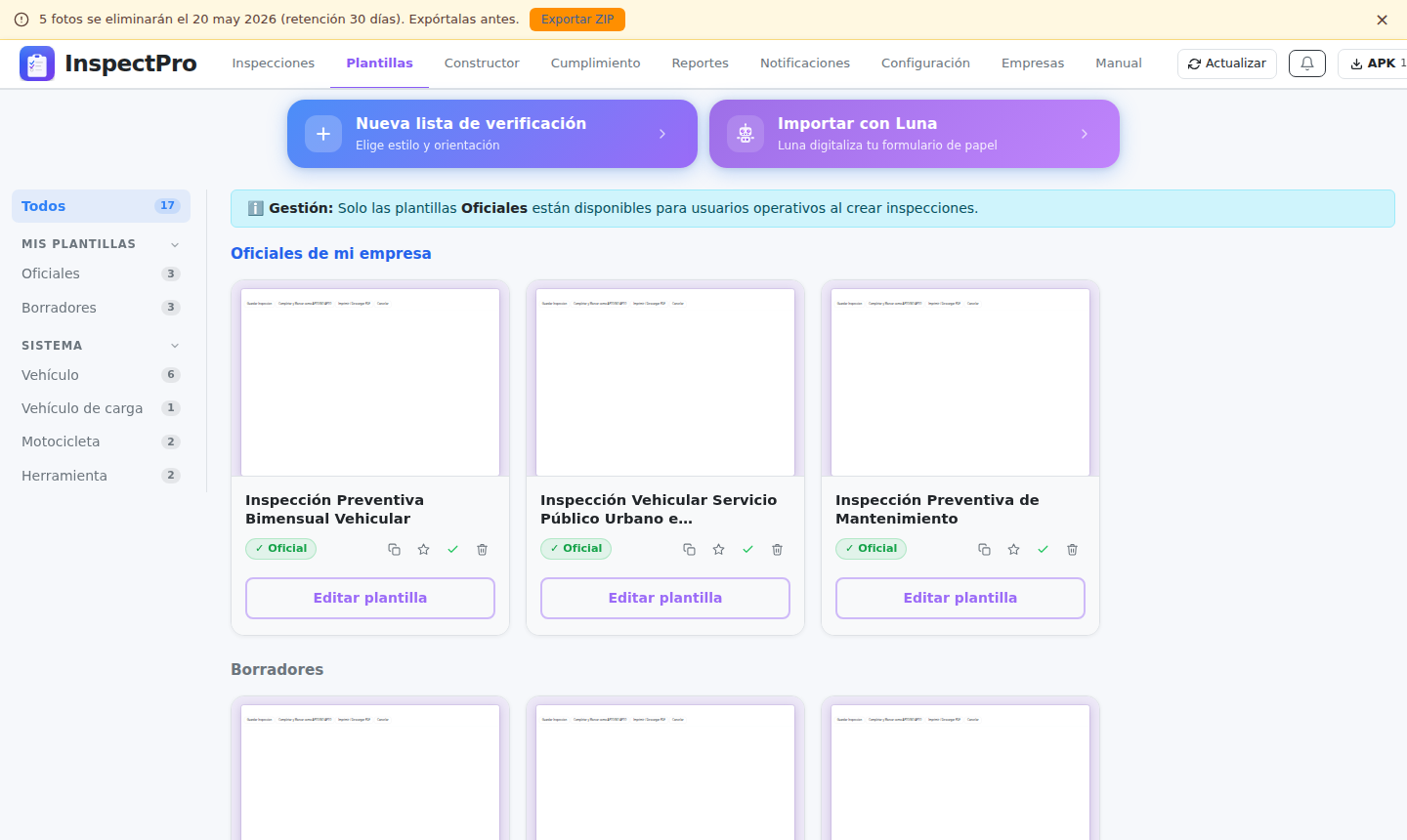The height and width of the screenshot is (840, 1407).
Task: Favorite the Inspección Preventiva Bimensual Vehicular template
Action: (423, 550)
